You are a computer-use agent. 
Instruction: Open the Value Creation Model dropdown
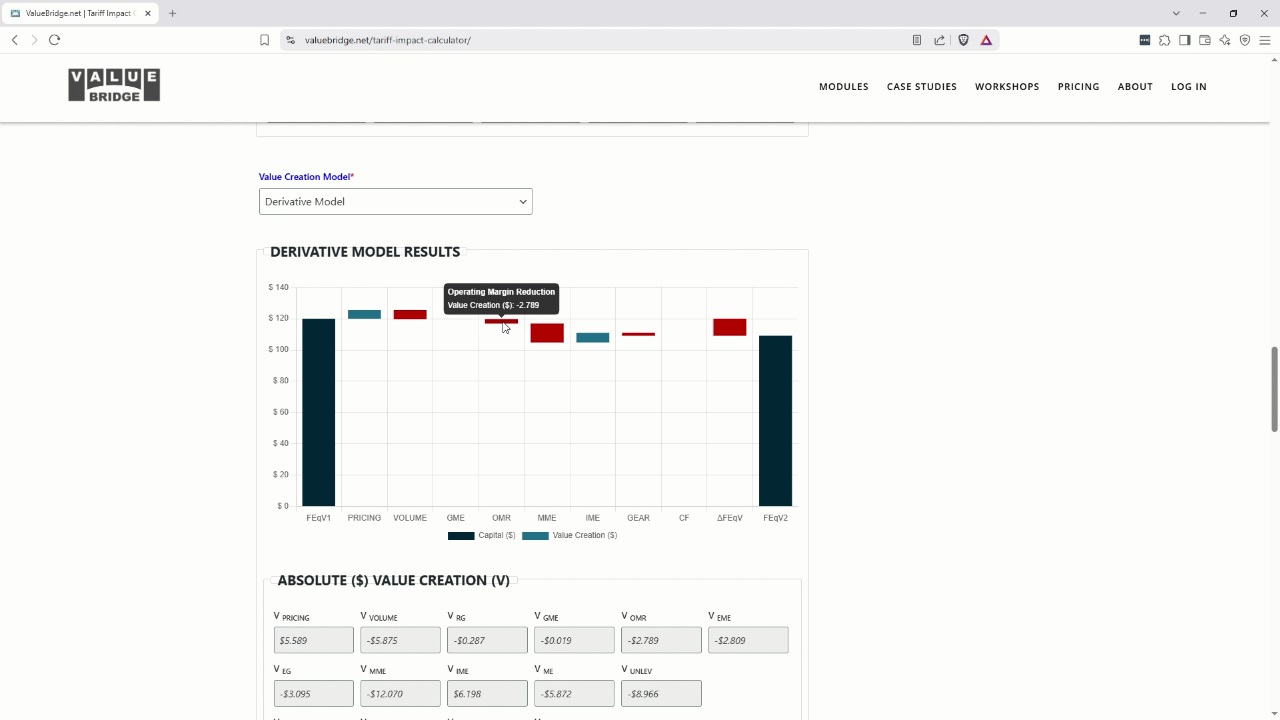395,201
